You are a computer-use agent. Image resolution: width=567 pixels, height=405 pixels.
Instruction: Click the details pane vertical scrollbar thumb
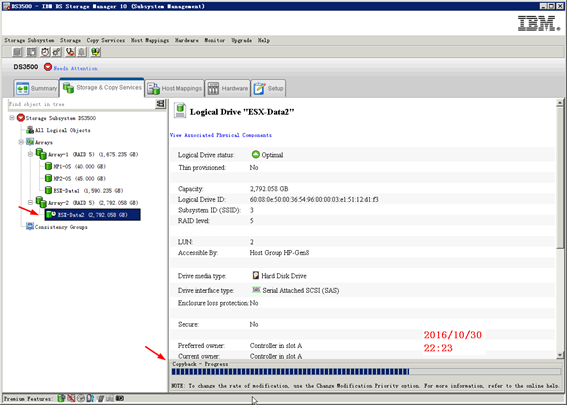(560, 177)
